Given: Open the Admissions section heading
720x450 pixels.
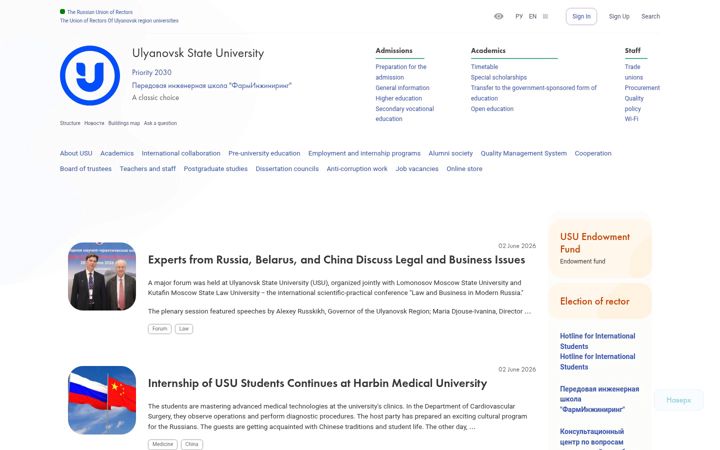Looking at the screenshot, I should pos(394,51).
